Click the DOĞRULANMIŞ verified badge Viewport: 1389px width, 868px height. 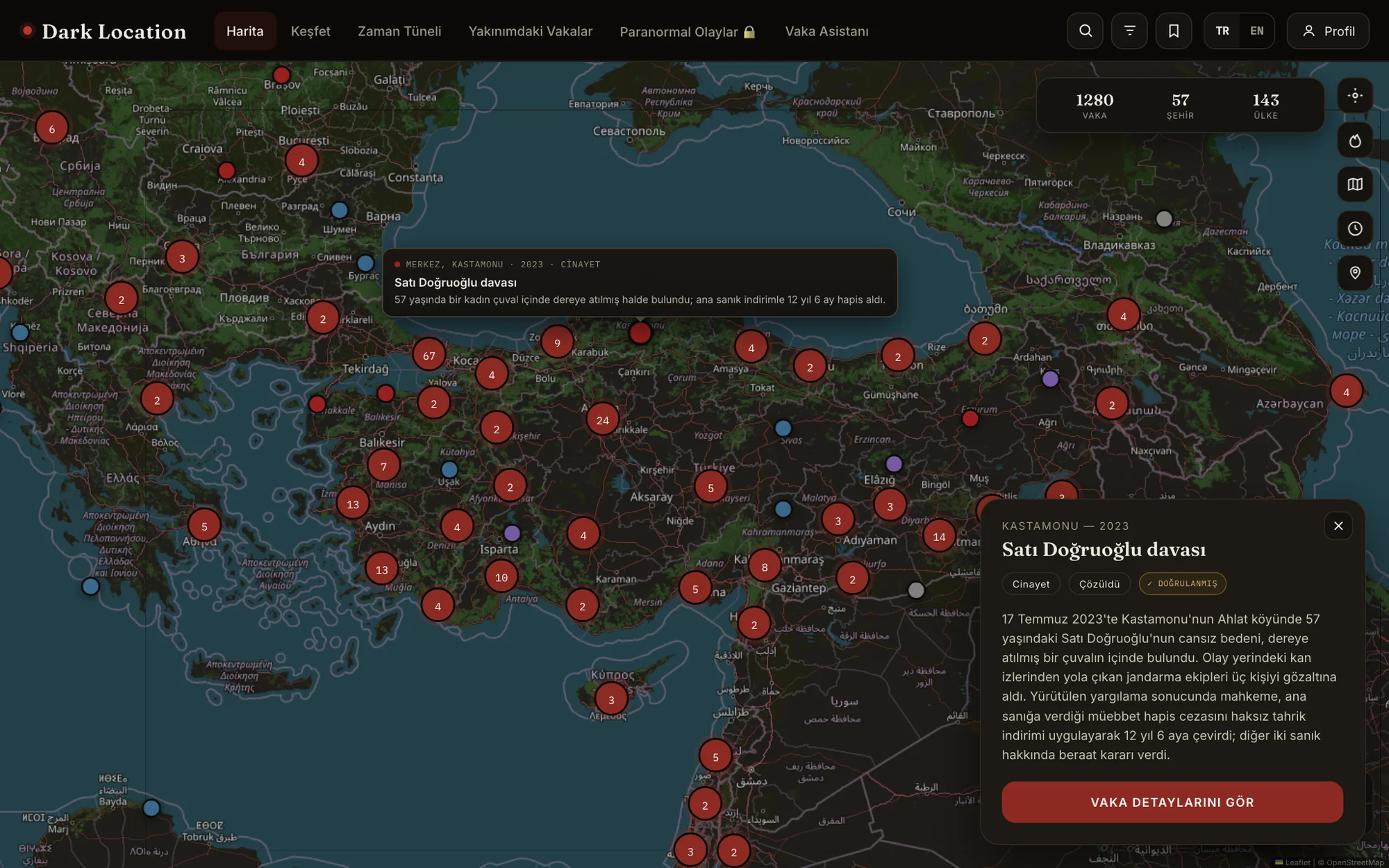[x=1183, y=584]
